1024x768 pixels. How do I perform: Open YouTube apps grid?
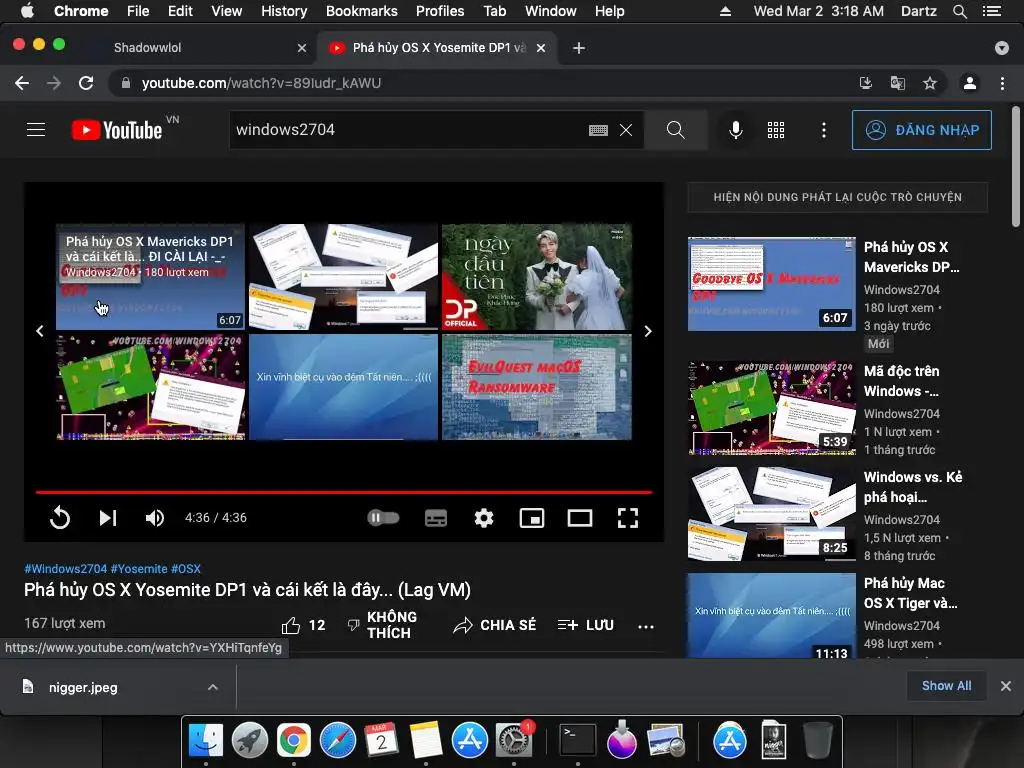coord(776,130)
